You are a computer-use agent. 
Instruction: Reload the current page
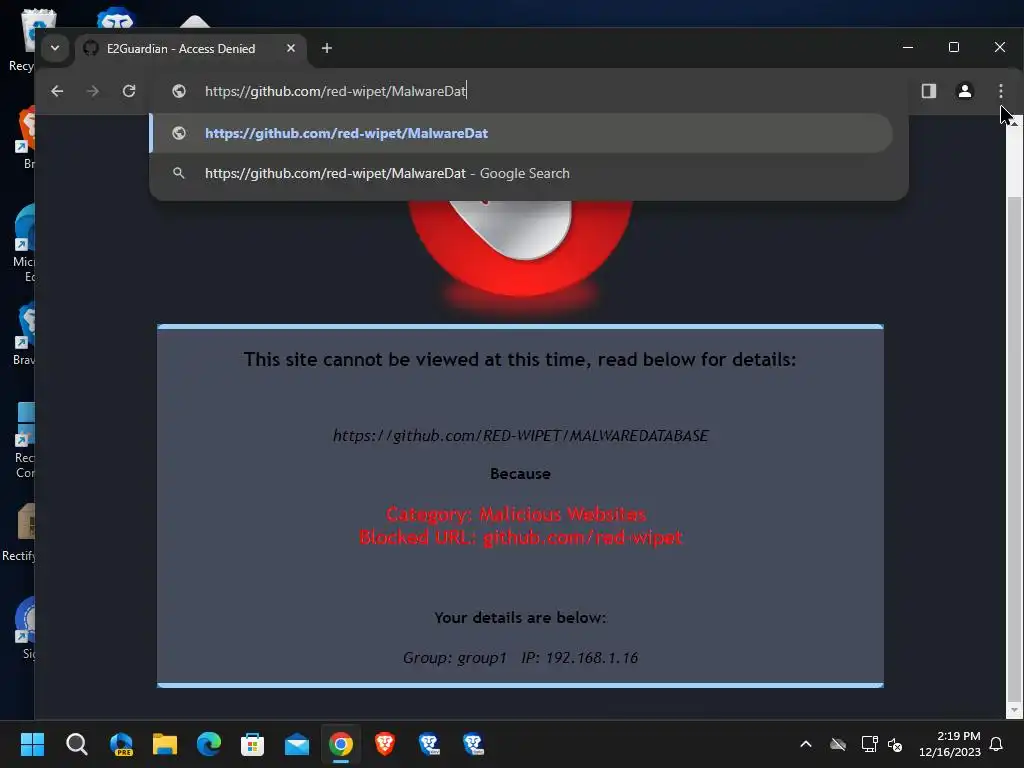[x=129, y=91]
